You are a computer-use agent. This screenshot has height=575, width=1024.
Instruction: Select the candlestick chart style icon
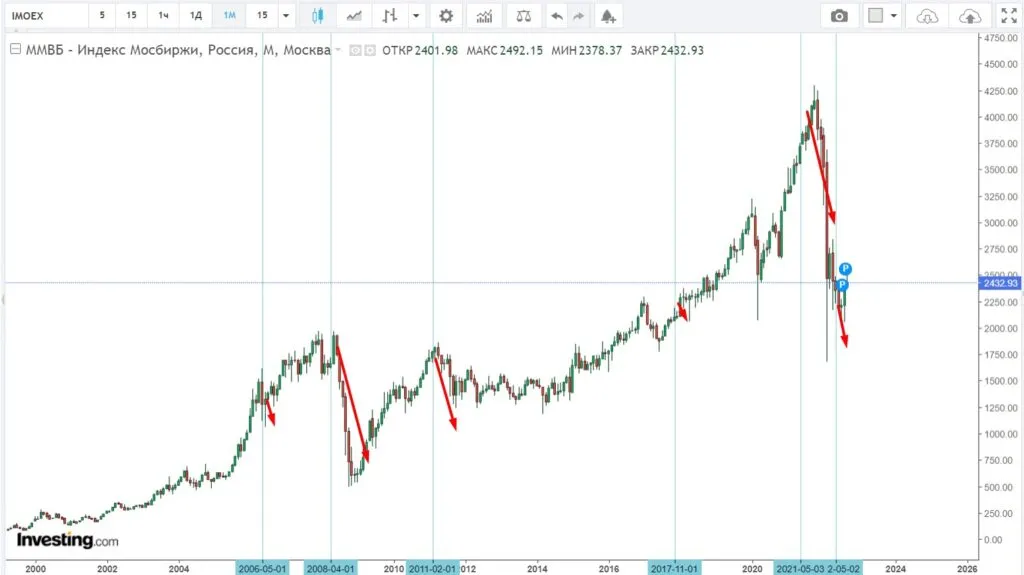(317, 16)
